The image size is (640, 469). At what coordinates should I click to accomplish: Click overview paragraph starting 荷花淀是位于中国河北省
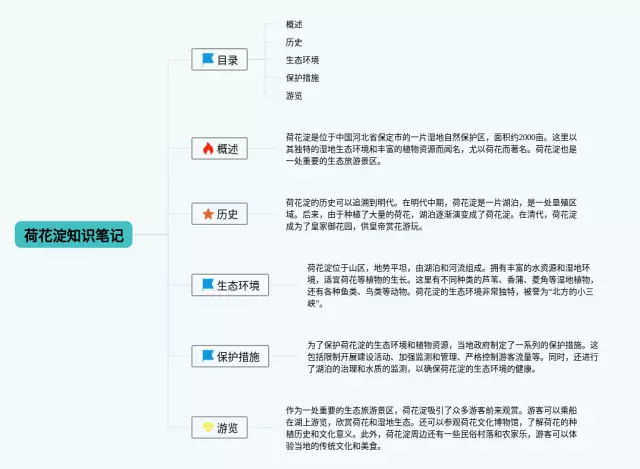pyautogui.click(x=431, y=149)
